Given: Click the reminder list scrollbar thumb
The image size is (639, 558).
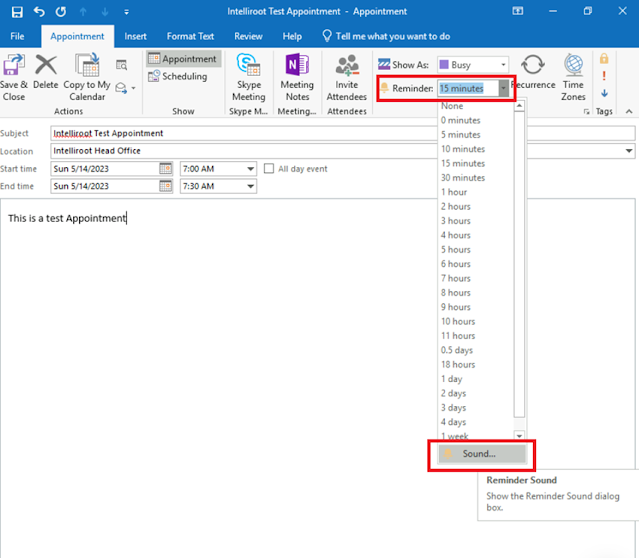Looking at the screenshot, I should tap(519, 264).
